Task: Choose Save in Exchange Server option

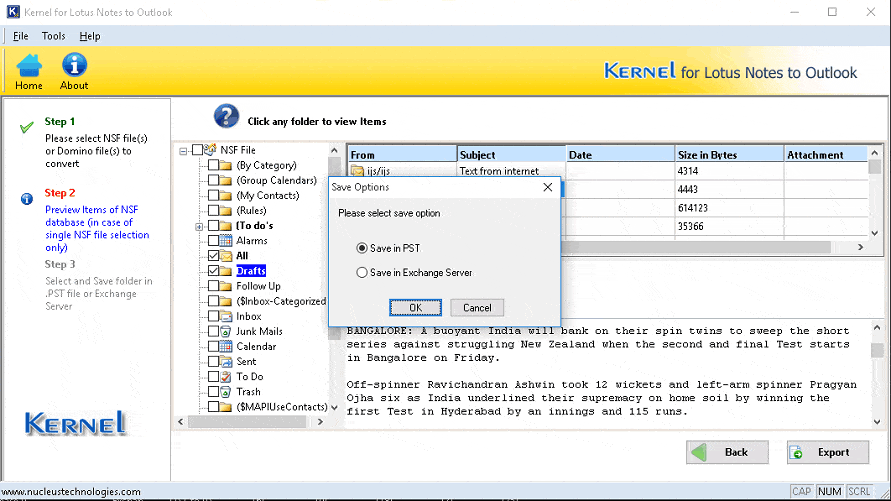Action: click(x=362, y=273)
